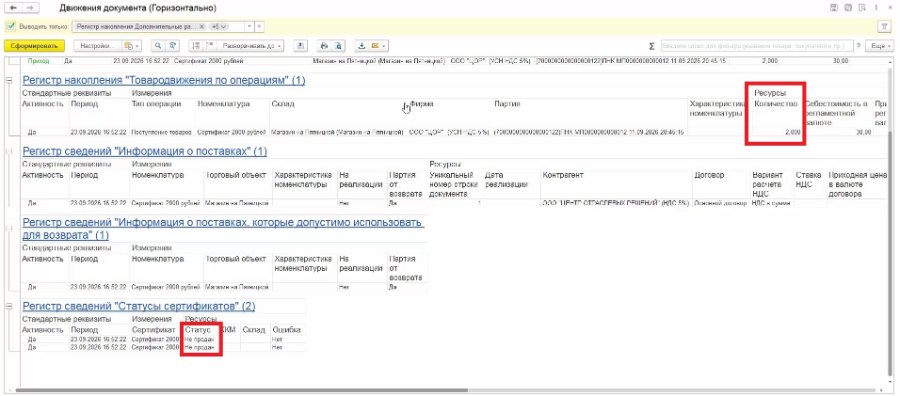Screen dimensions: 900x396
Task: Open report variants dropdown next to Настройки
Action: (132, 46)
